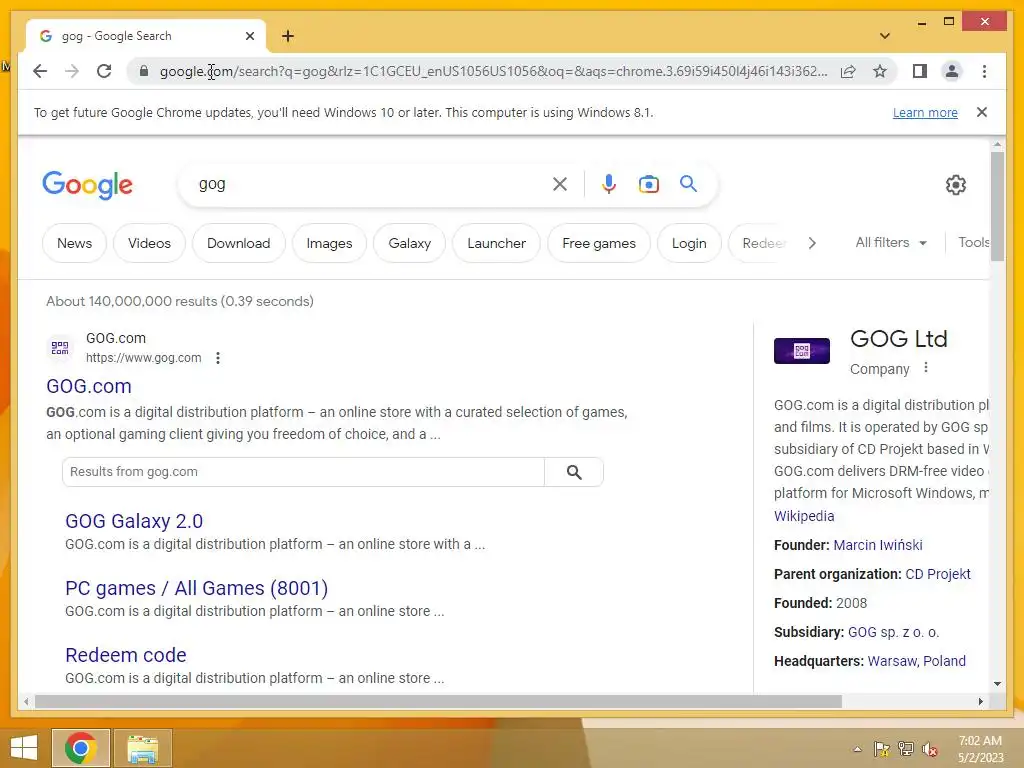Select the Download filter chip
1024x768 pixels.
tap(238, 243)
